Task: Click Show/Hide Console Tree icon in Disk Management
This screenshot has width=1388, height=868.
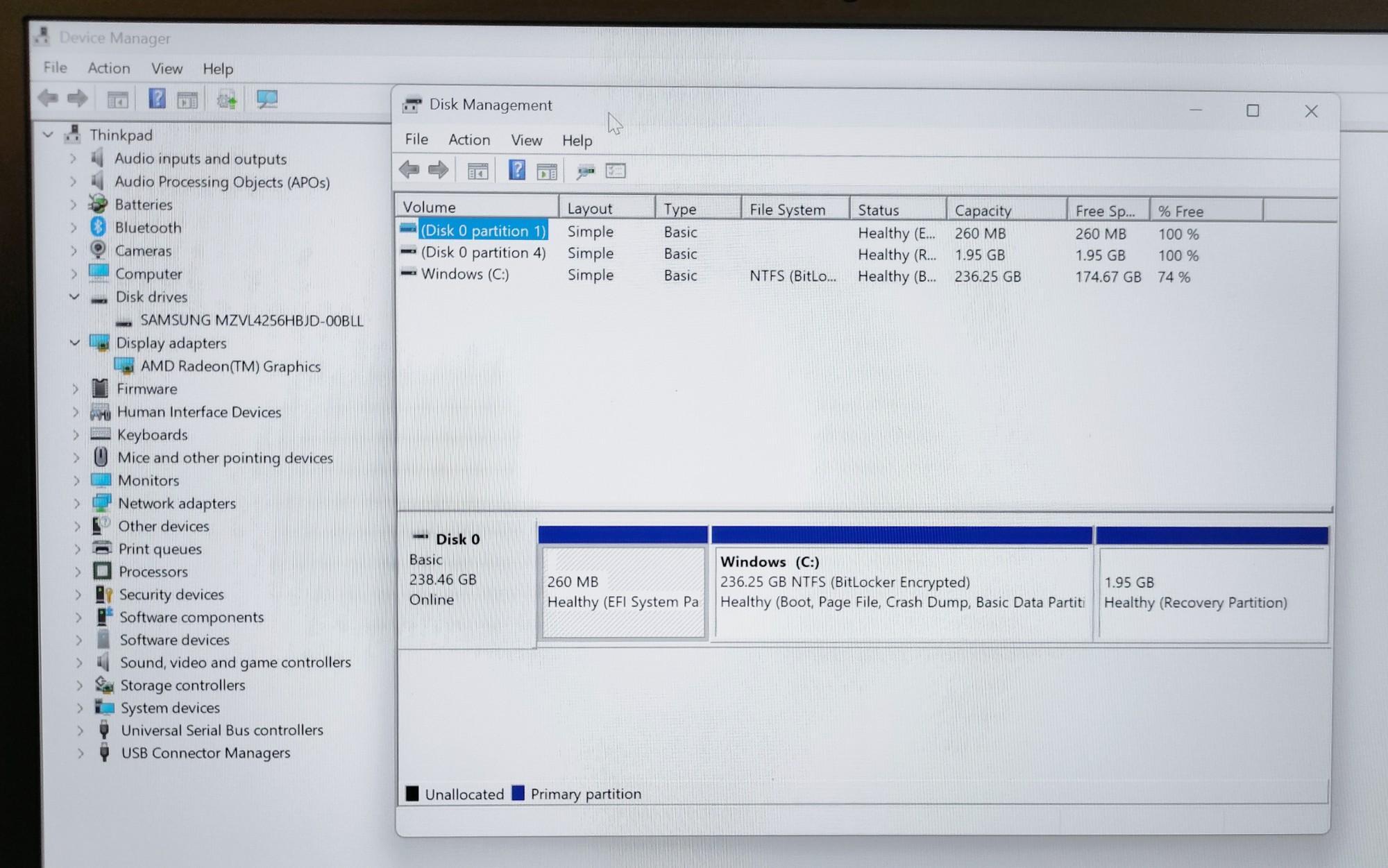Action: tap(477, 171)
